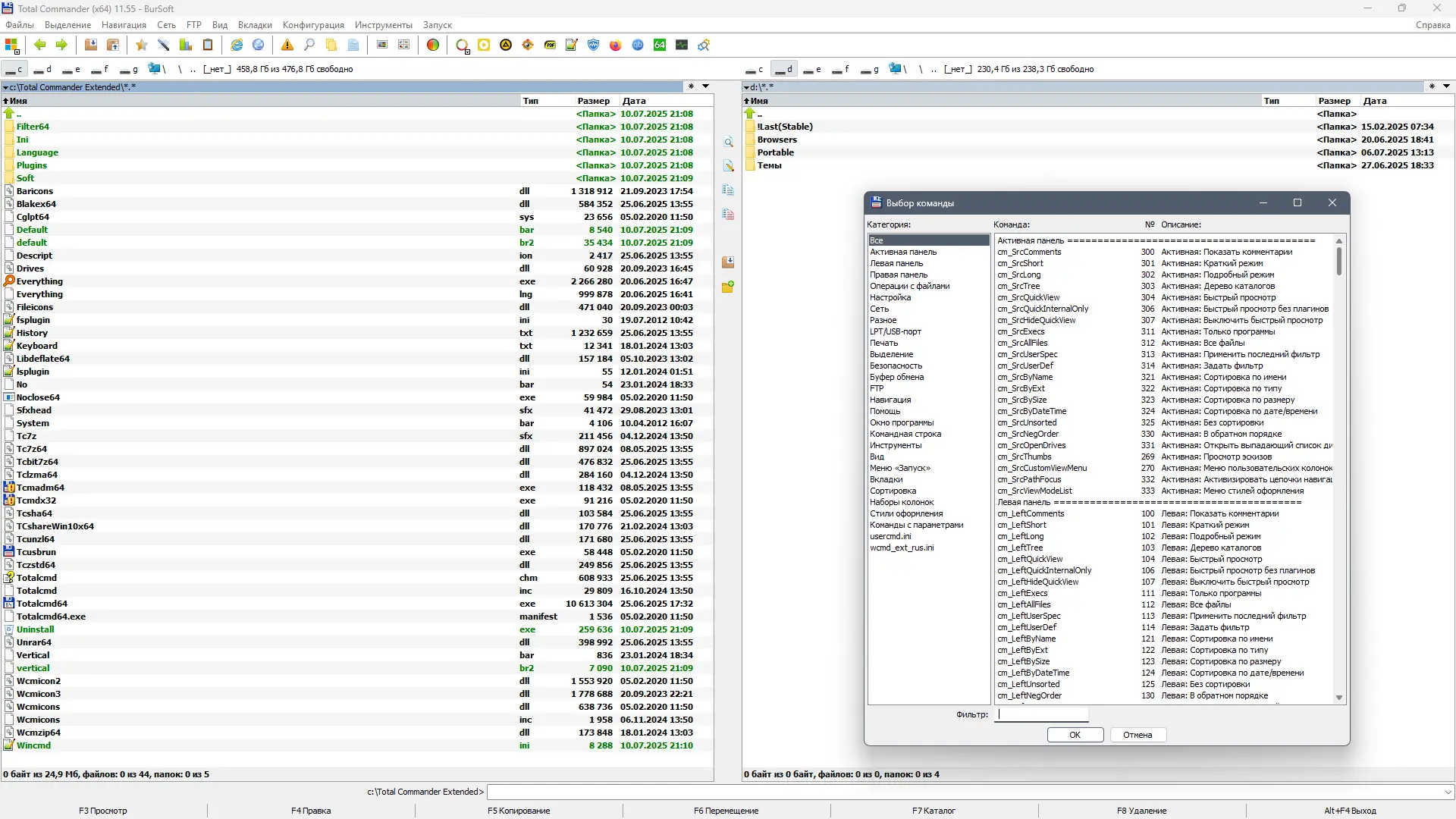Click the green back arrow toolbar icon
This screenshot has width=1456, height=819.
click(x=40, y=45)
